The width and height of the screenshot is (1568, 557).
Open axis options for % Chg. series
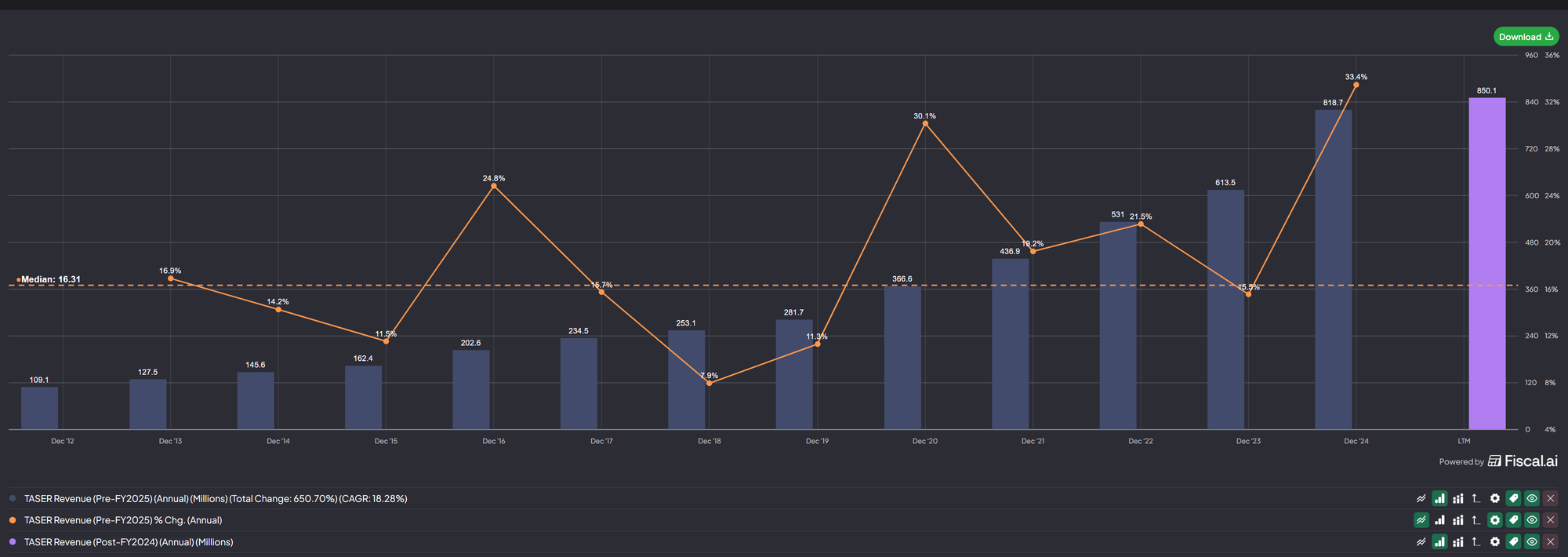click(x=1476, y=520)
